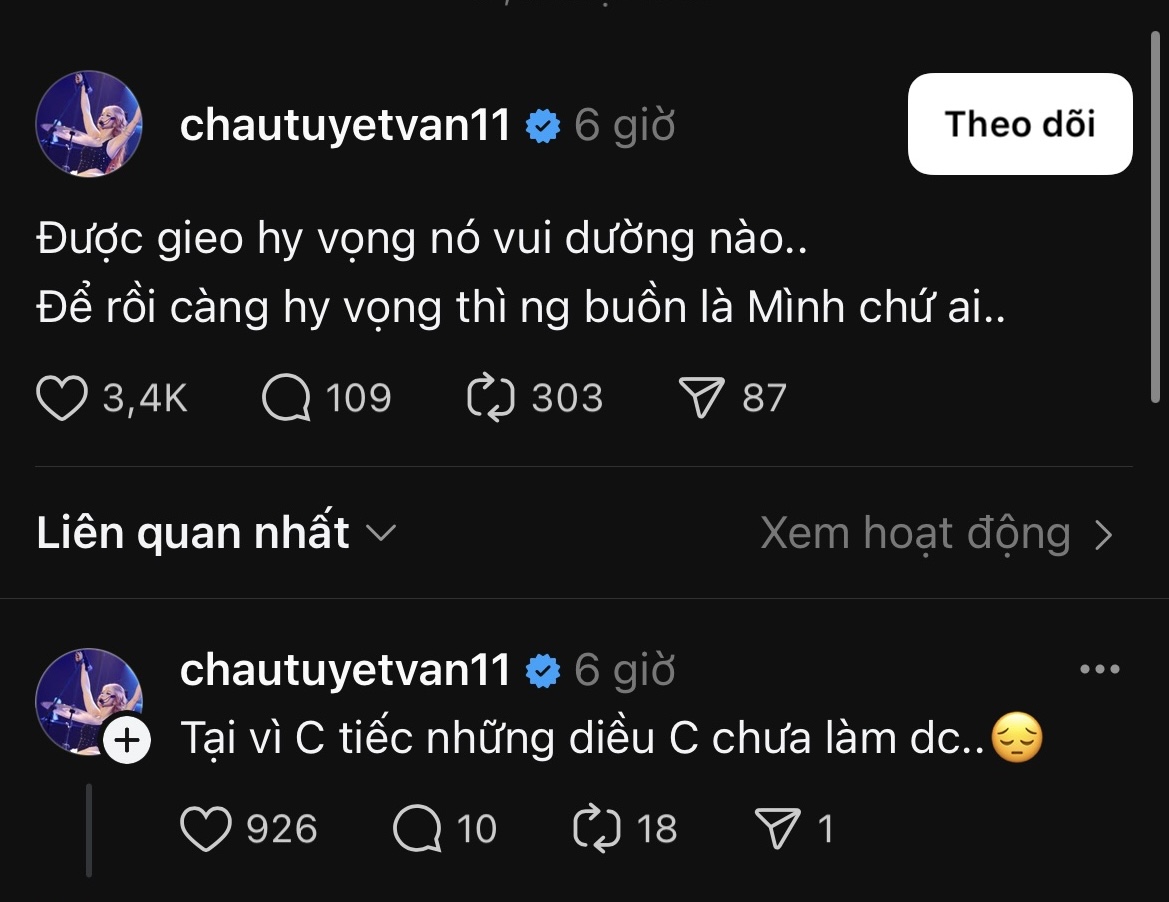The height and width of the screenshot is (902, 1169).
Task: Click the main post '6 giờ' timestamp
Action: click(624, 126)
